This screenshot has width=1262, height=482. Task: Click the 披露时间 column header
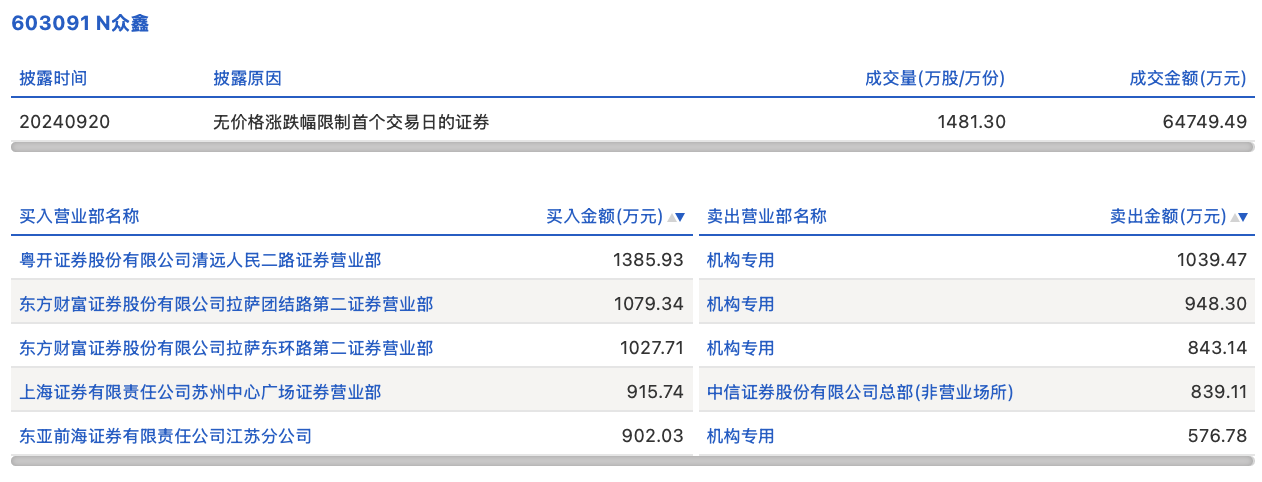[54, 78]
